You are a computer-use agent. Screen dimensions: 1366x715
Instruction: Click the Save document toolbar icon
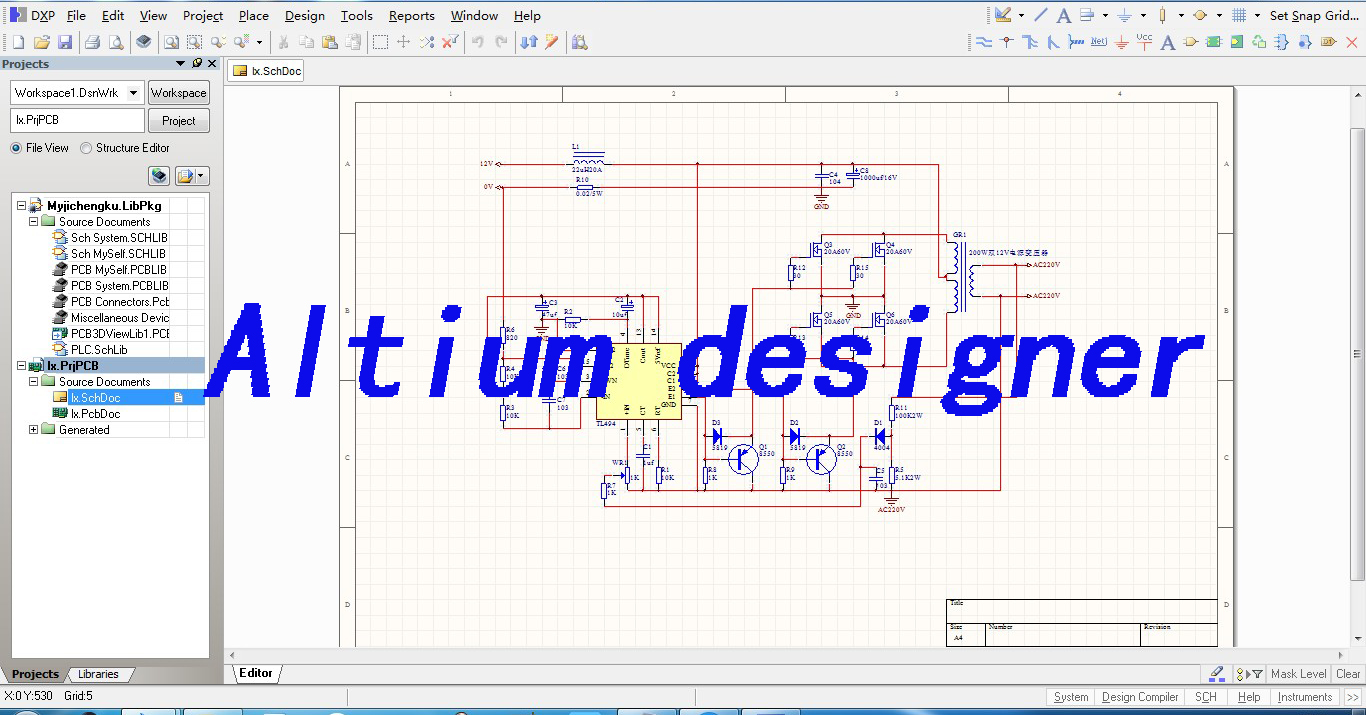click(65, 42)
